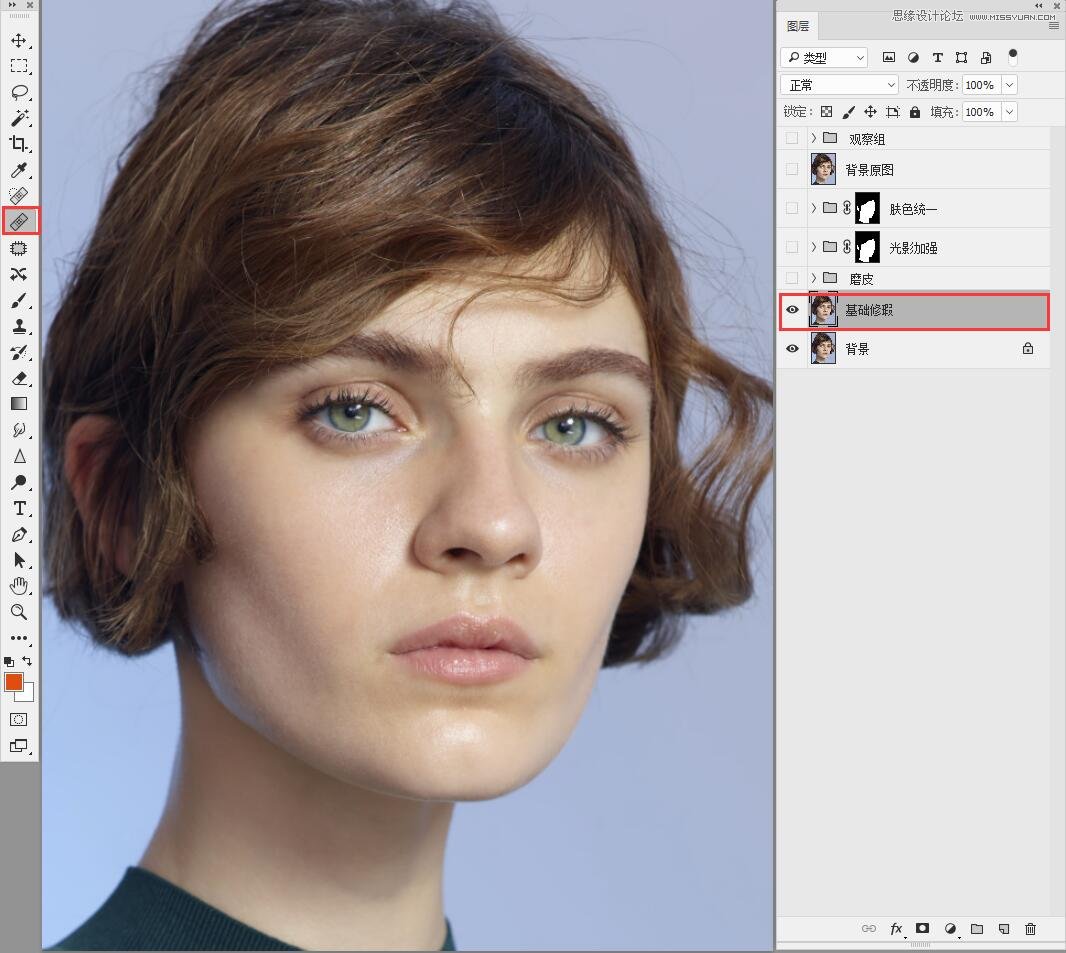
Task: Select the 背景原图 layer thumbnail
Action: 823,169
